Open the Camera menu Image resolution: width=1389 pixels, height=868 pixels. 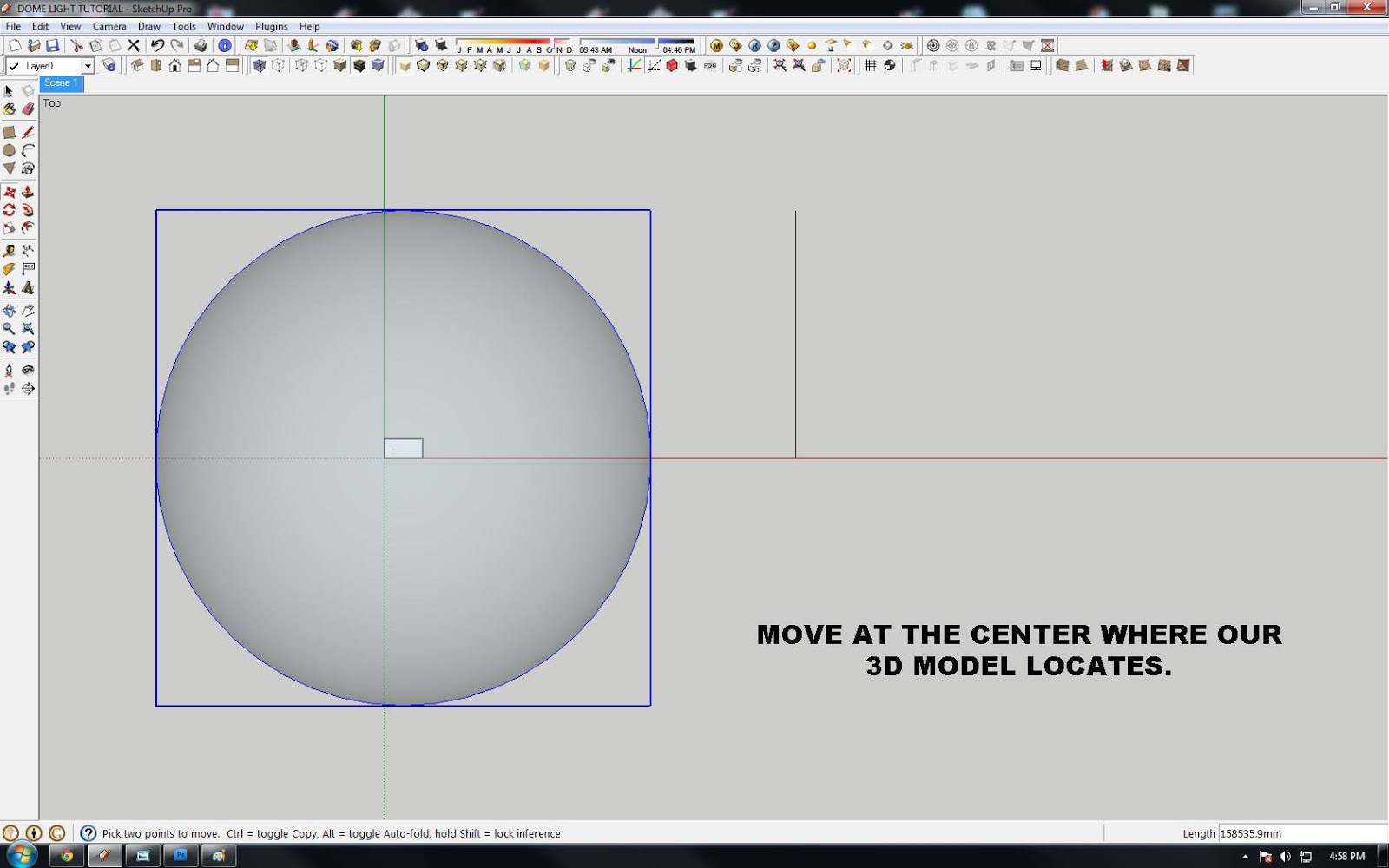[109, 26]
